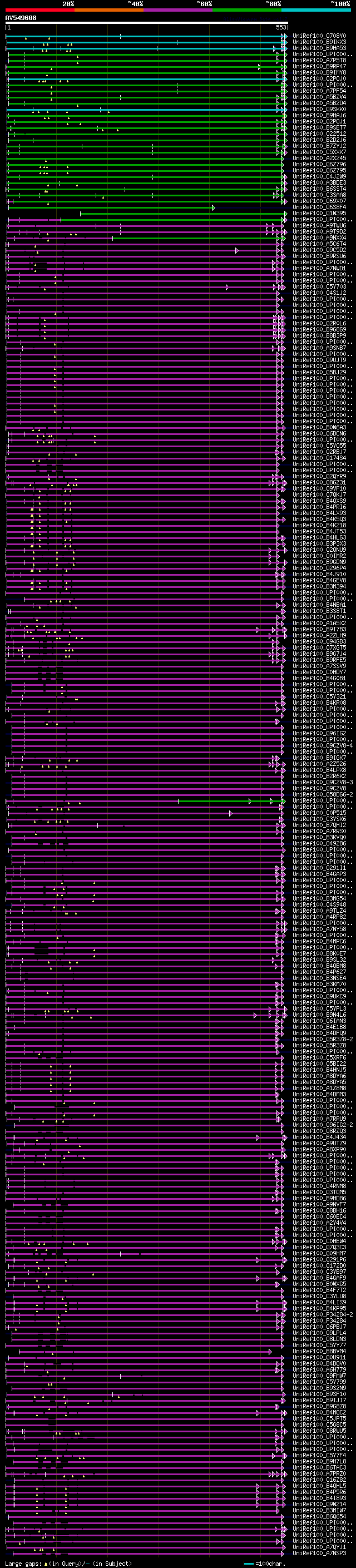
Task: Open the UniRef100_O22512 entry
Action: click(319, 134)
